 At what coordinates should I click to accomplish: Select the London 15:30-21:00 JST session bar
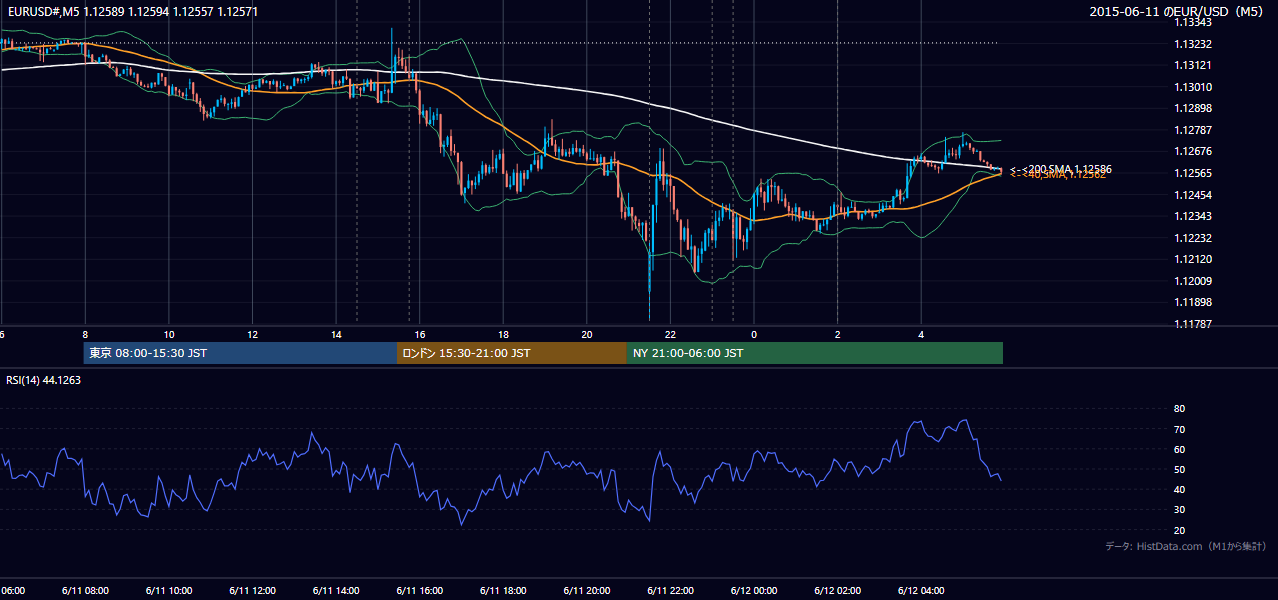512,353
